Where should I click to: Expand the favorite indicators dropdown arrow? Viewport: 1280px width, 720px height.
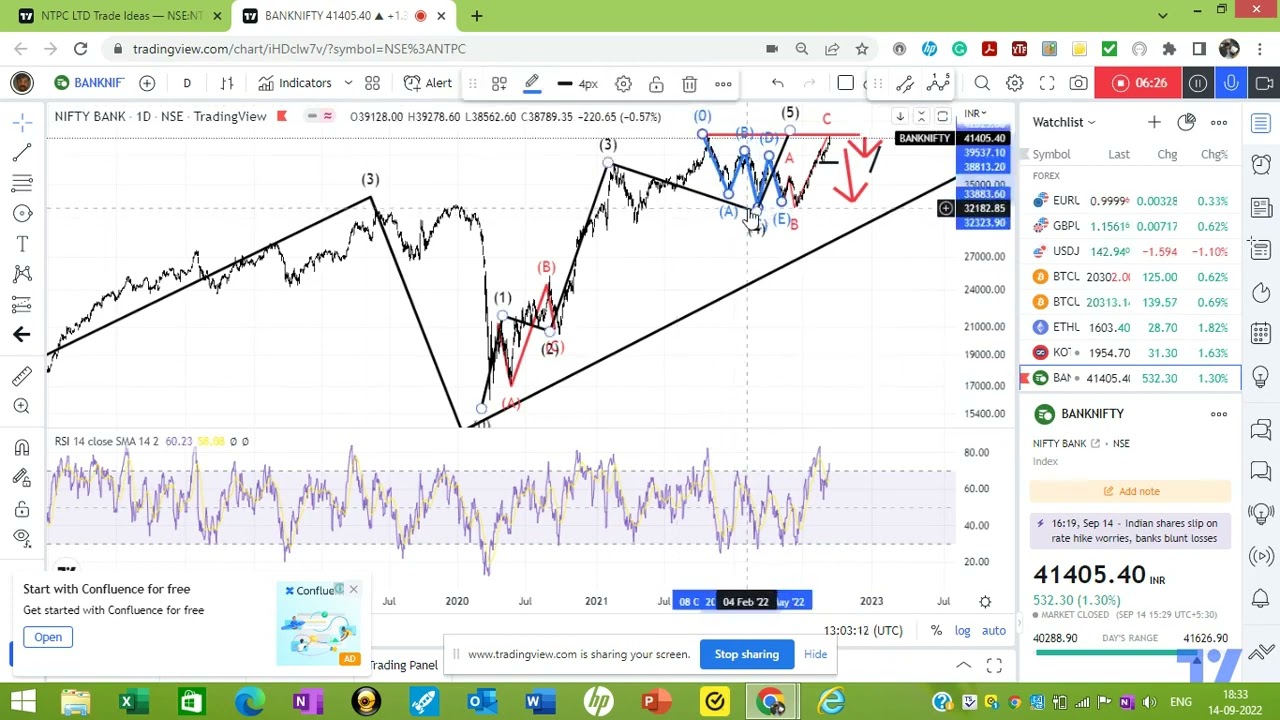point(348,83)
